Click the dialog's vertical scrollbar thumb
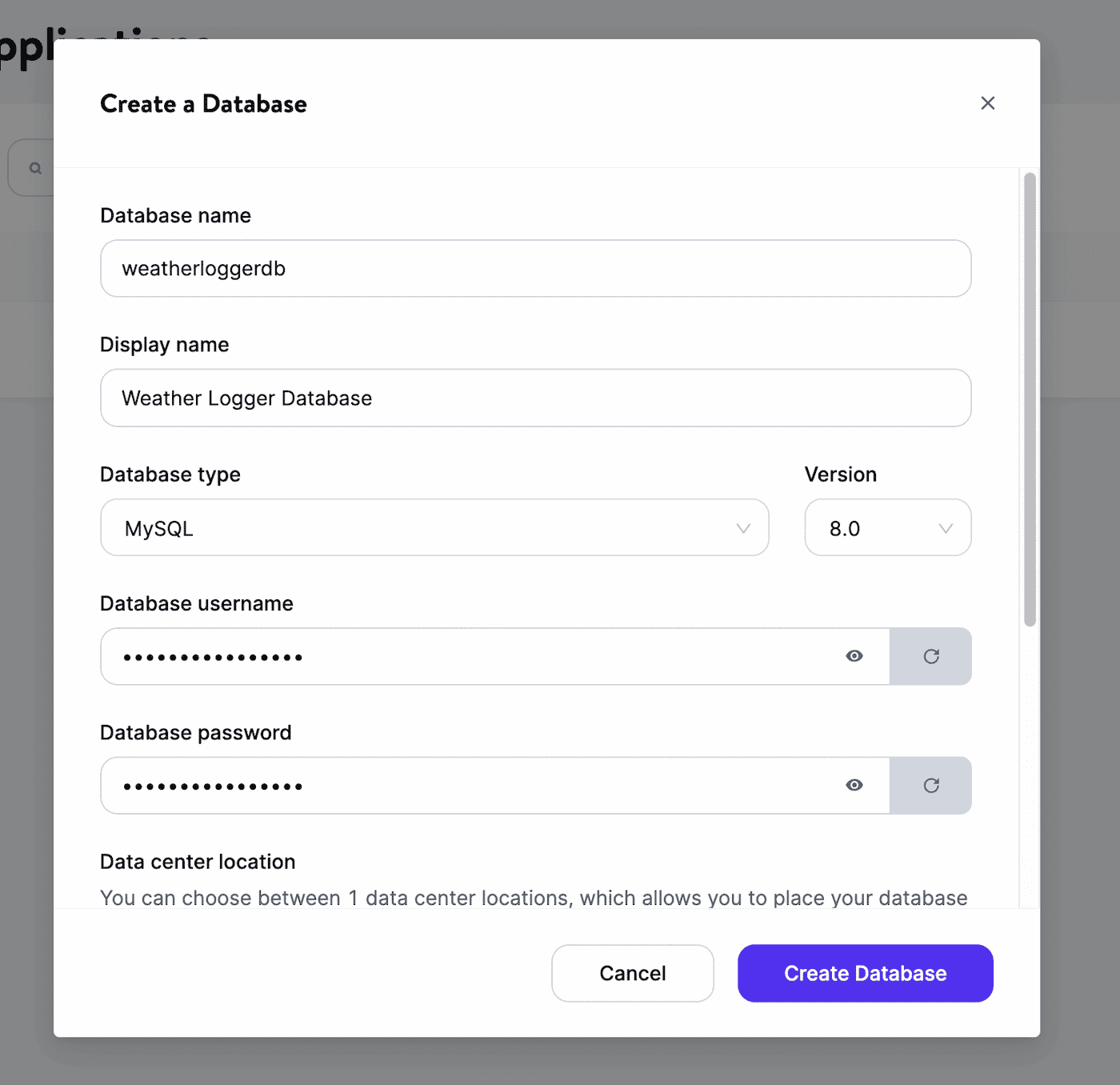Screen dimensions: 1120x1085 coord(1030,399)
